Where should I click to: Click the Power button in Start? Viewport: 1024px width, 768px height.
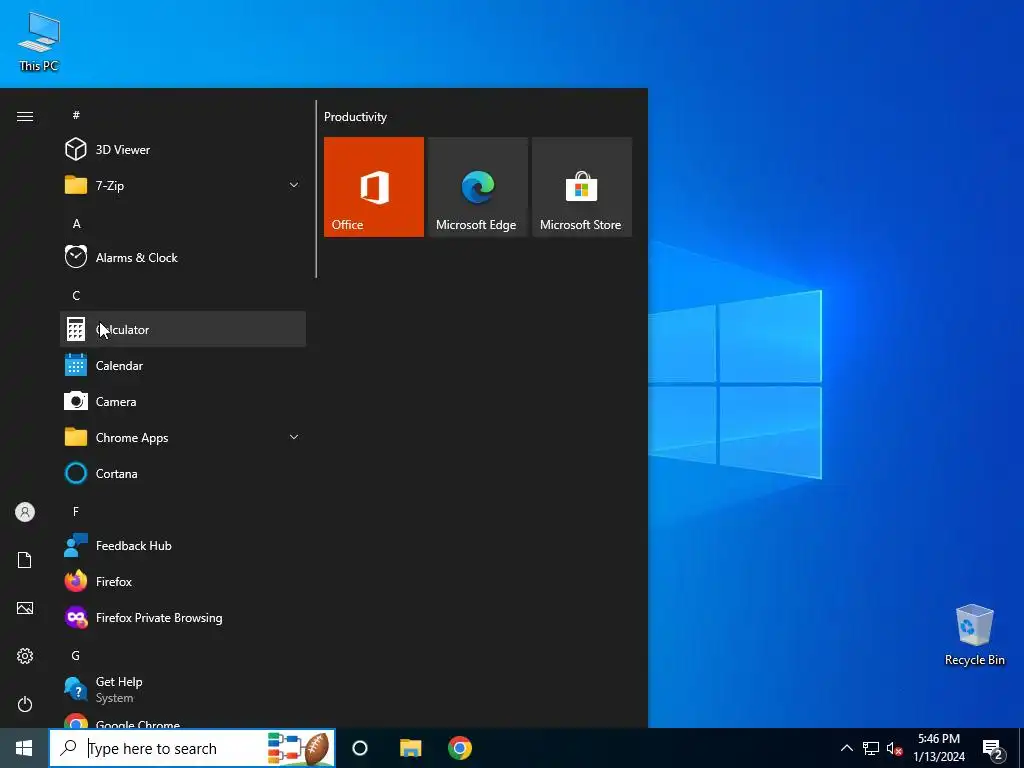pyautogui.click(x=25, y=704)
